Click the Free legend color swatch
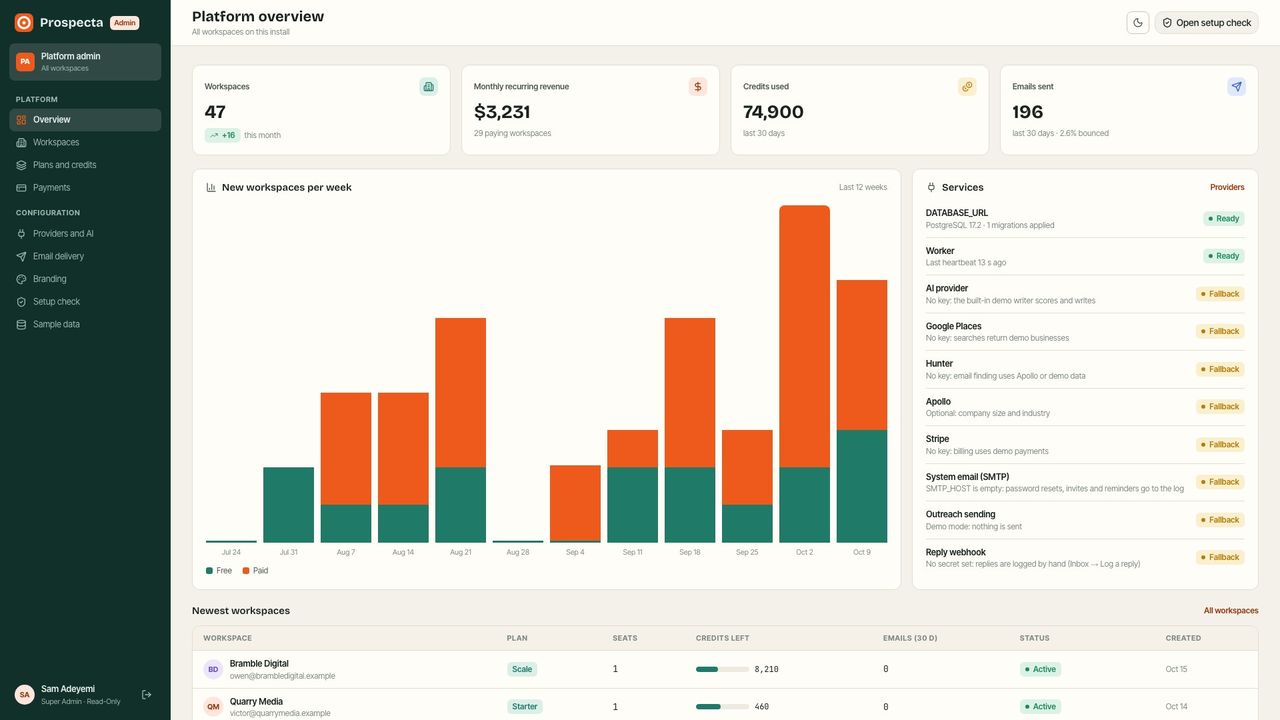Viewport: 1280px width, 720px height. (x=209, y=571)
